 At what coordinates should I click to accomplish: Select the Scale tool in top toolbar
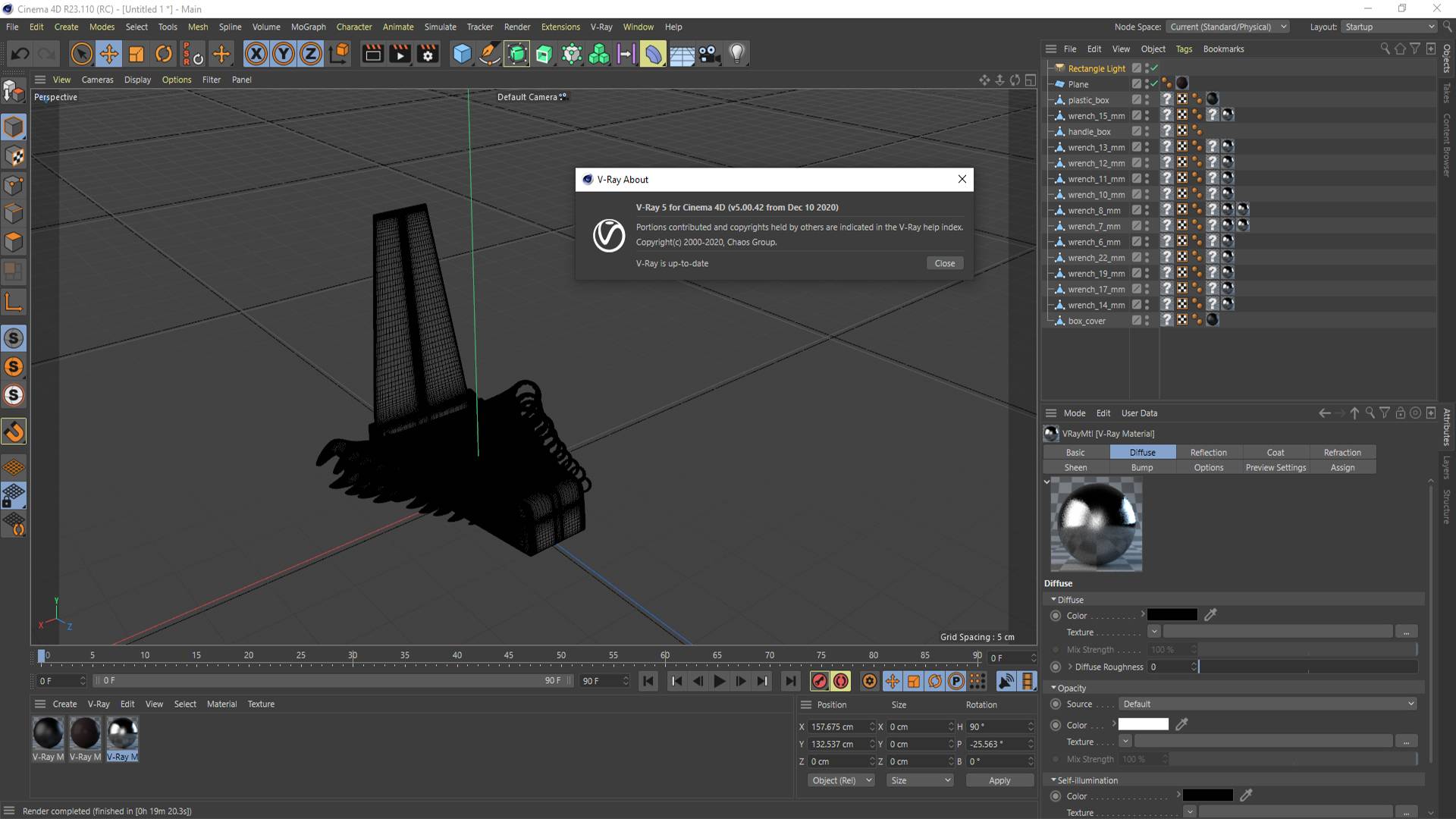(x=136, y=54)
